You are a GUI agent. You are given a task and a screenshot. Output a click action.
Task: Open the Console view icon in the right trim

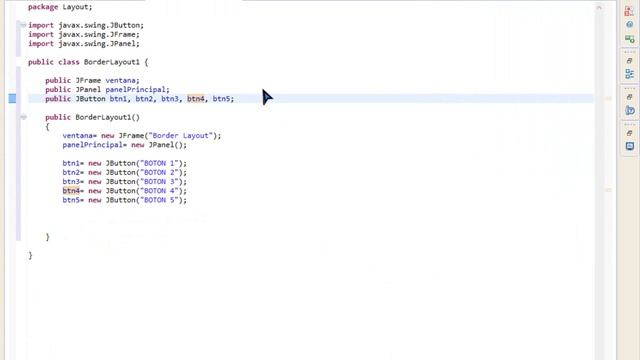coord(630,146)
